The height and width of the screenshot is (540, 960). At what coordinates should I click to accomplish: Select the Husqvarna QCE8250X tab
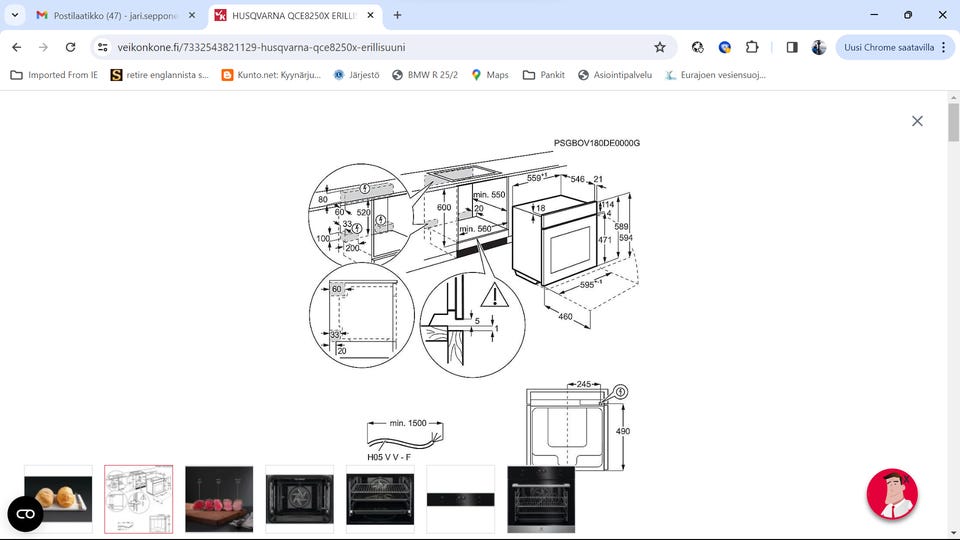(x=294, y=15)
